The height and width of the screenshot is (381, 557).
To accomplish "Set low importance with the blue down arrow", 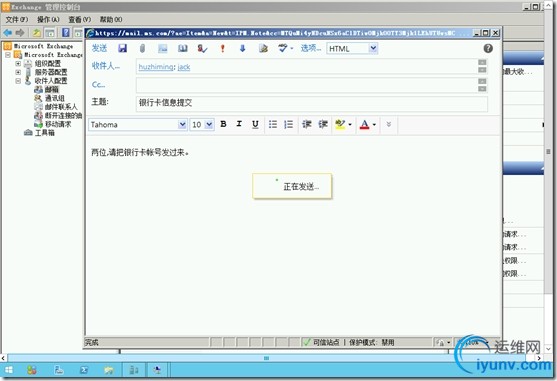I will click(243, 48).
